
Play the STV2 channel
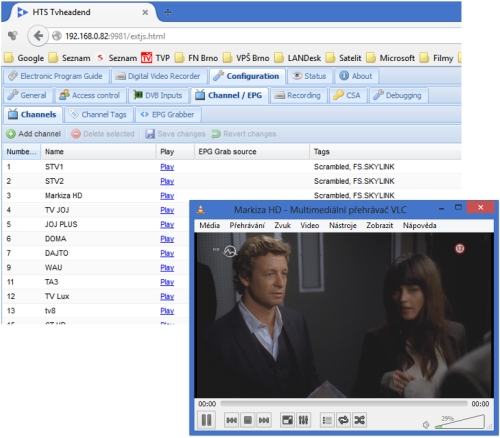pyautogui.click(x=167, y=181)
